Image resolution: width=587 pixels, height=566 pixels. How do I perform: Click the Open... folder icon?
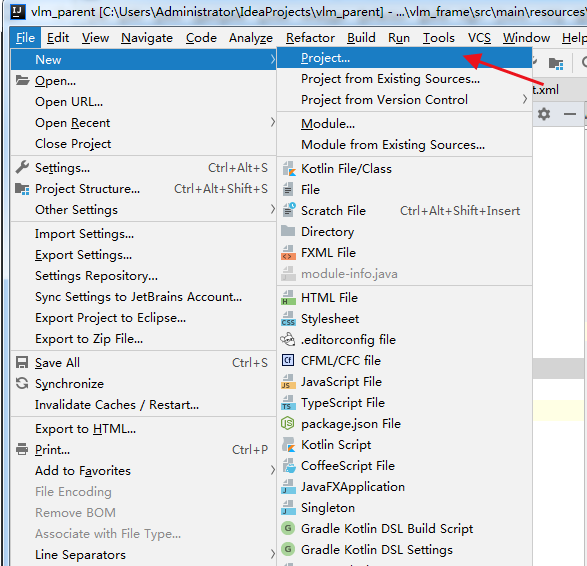(x=22, y=80)
